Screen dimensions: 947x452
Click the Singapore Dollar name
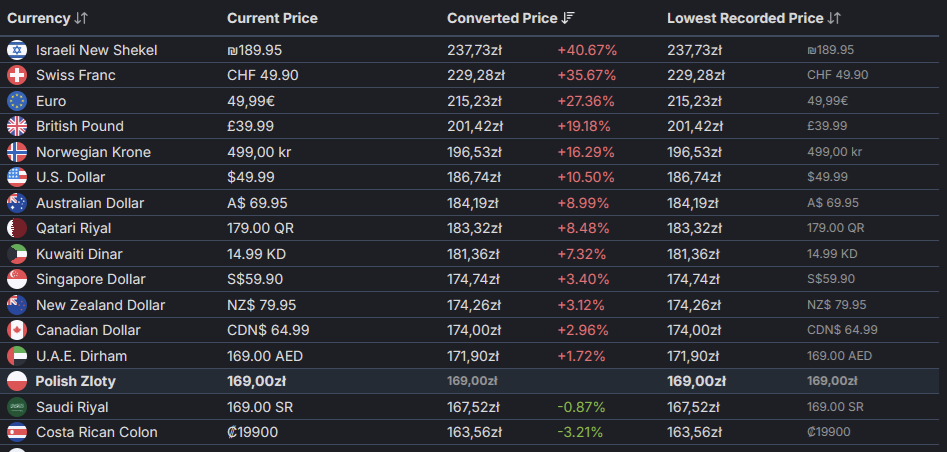point(91,280)
